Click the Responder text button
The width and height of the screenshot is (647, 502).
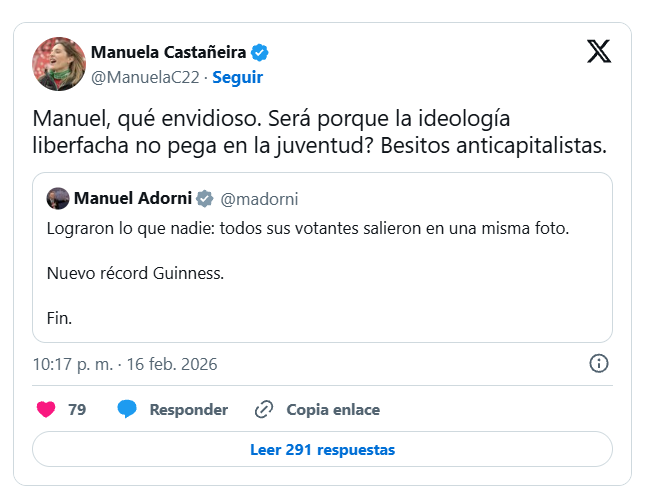coord(188,410)
